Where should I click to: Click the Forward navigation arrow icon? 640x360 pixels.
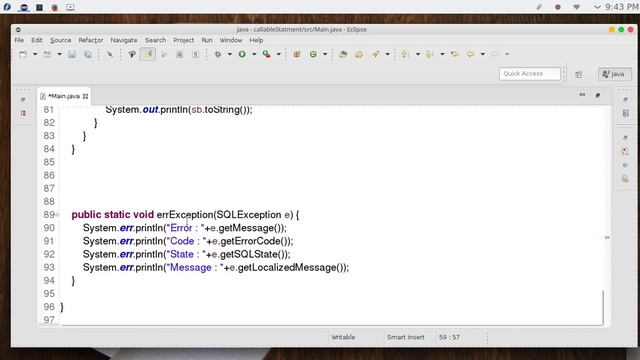[x=495, y=54]
